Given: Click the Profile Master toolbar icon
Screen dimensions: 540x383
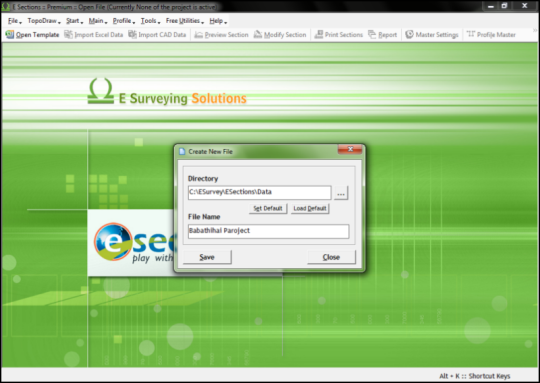Looking at the screenshot, I should pos(471,34).
